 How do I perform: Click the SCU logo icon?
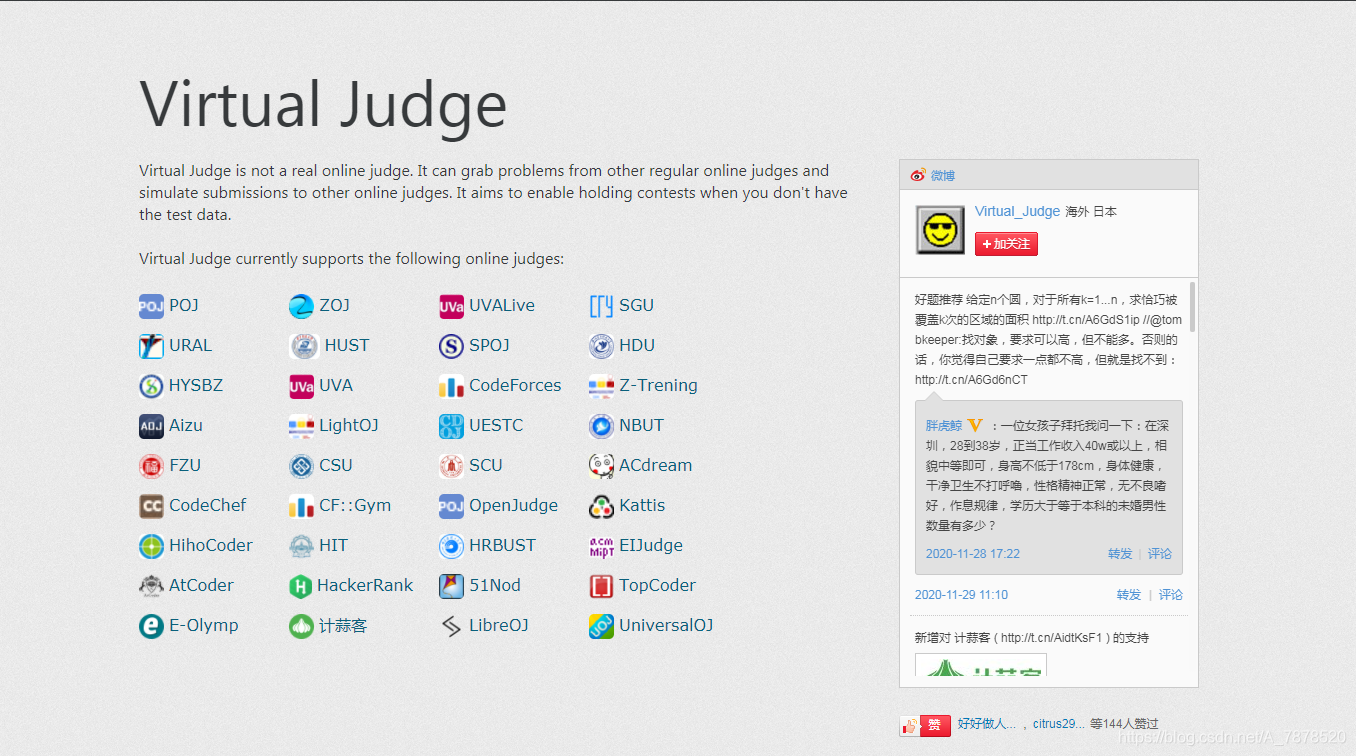[x=451, y=466]
